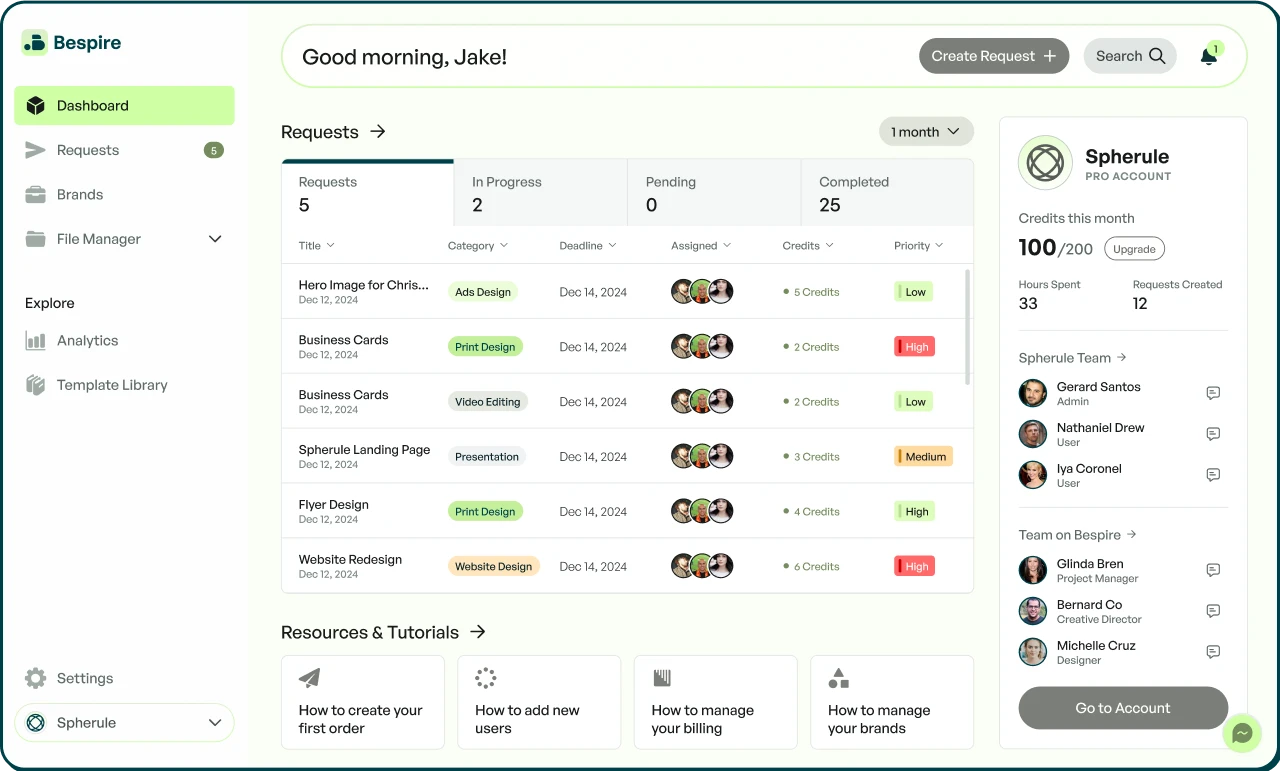
Task: Click the notification bell icon
Action: [x=1207, y=56]
